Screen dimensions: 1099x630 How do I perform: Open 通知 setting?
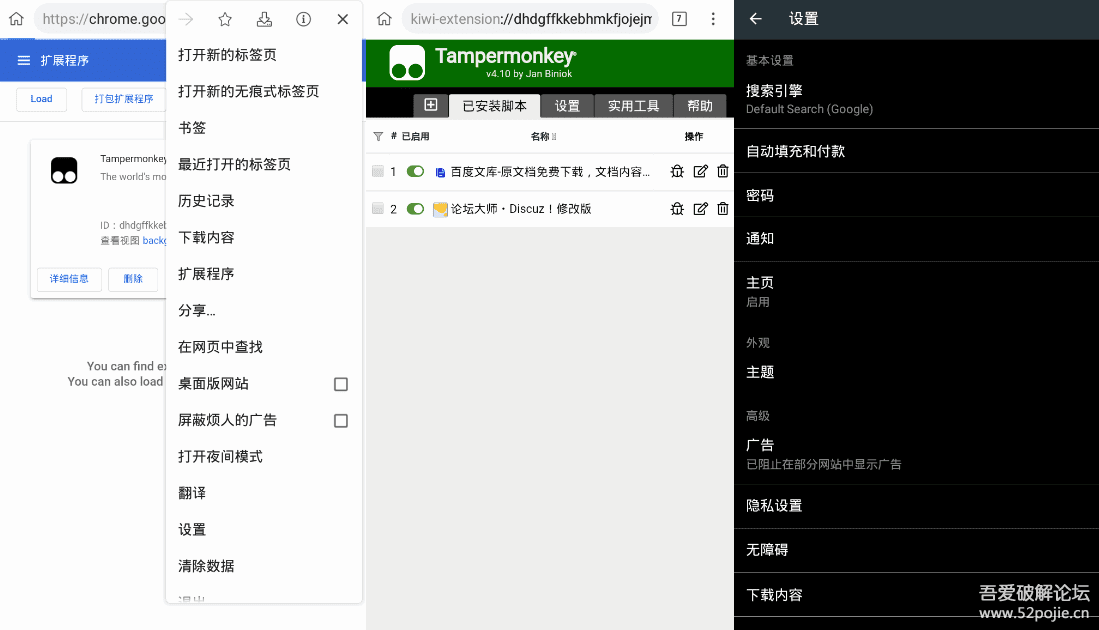click(916, 238)
